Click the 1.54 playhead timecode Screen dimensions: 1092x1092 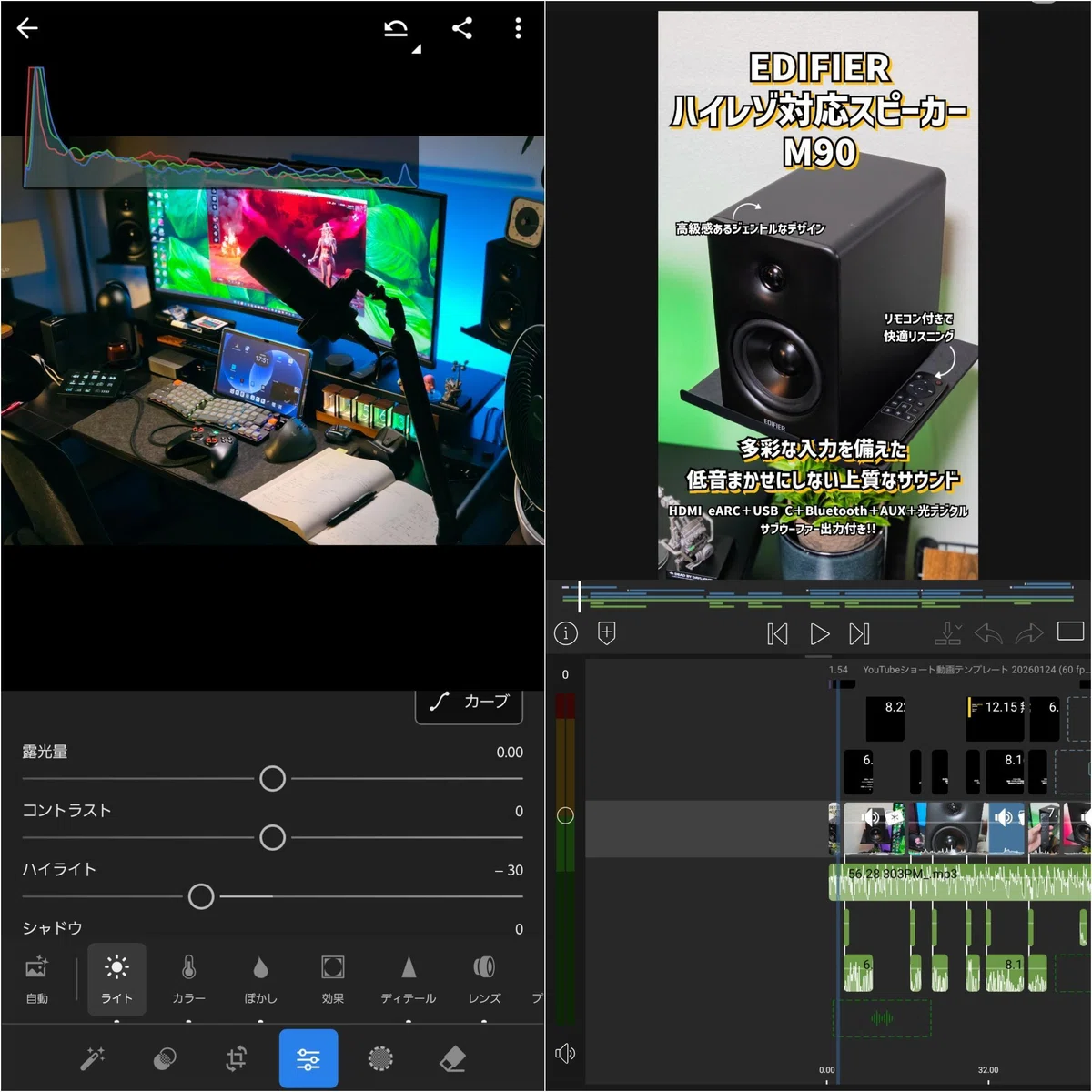tap(838, 670)
